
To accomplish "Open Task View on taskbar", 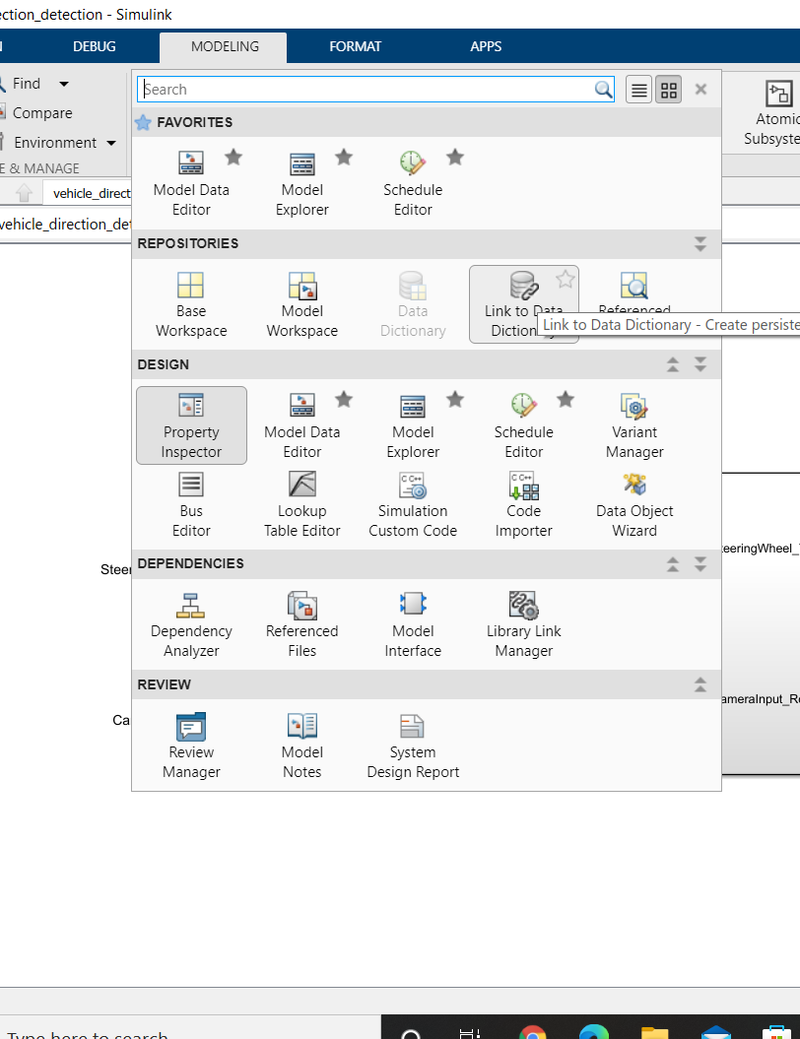I will click(470, 1032).
